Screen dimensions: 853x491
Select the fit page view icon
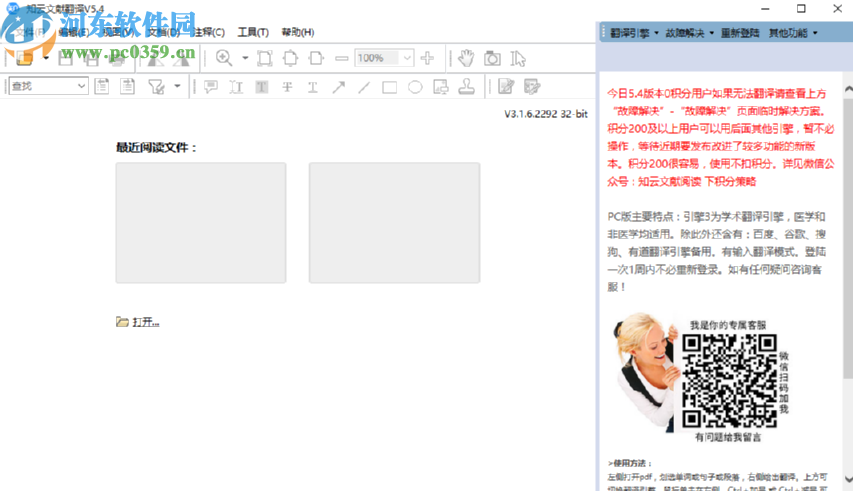pos(290,58)
